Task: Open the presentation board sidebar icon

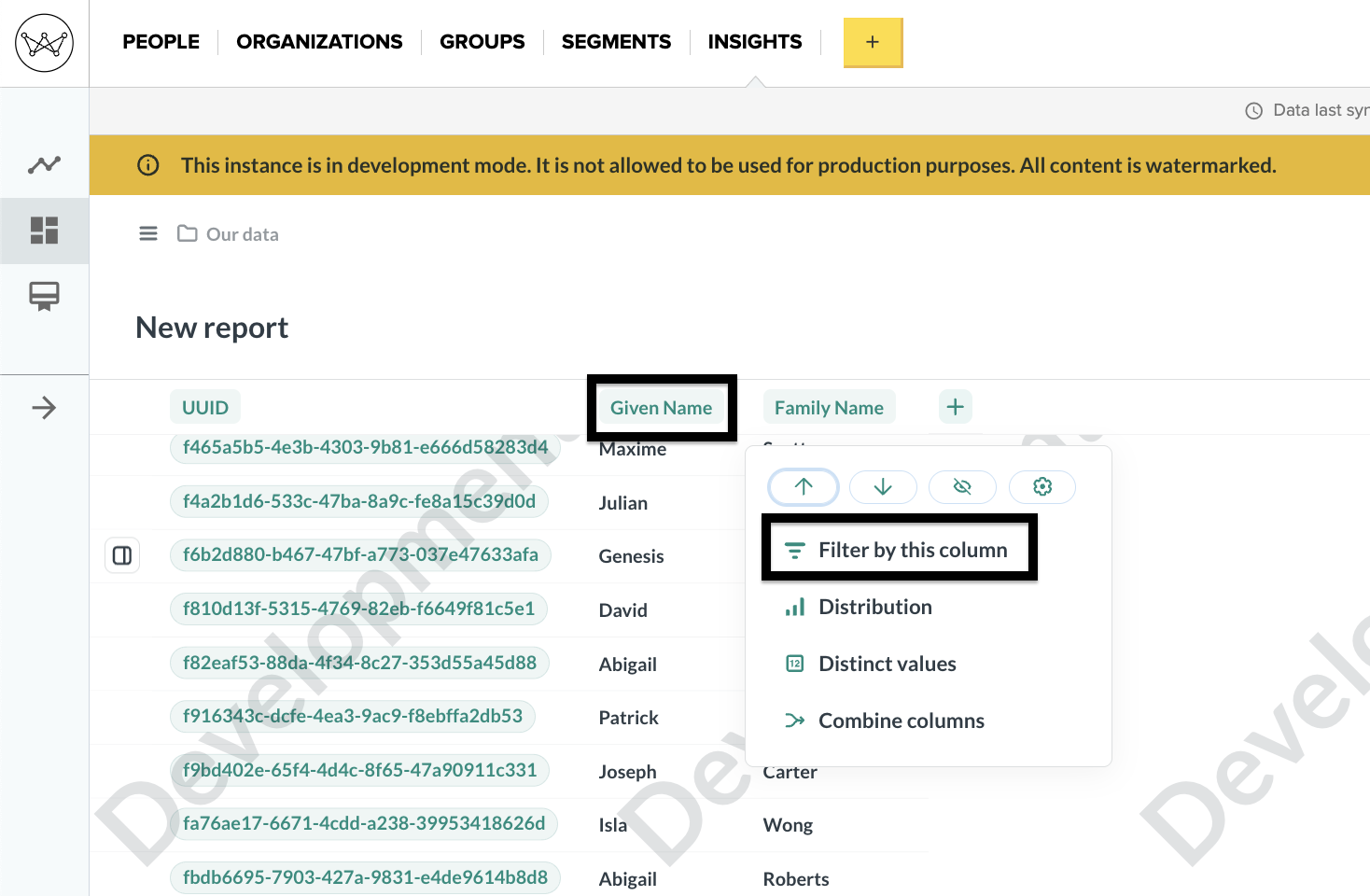Action: (44, 296)
